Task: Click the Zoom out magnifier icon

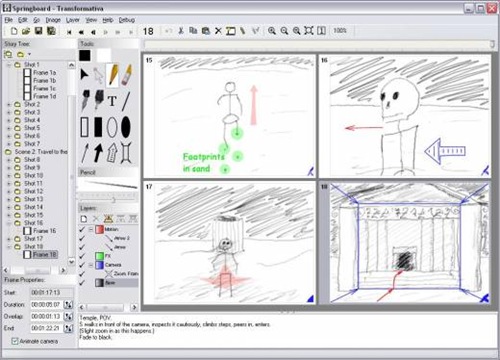Action: pos(284,31)
